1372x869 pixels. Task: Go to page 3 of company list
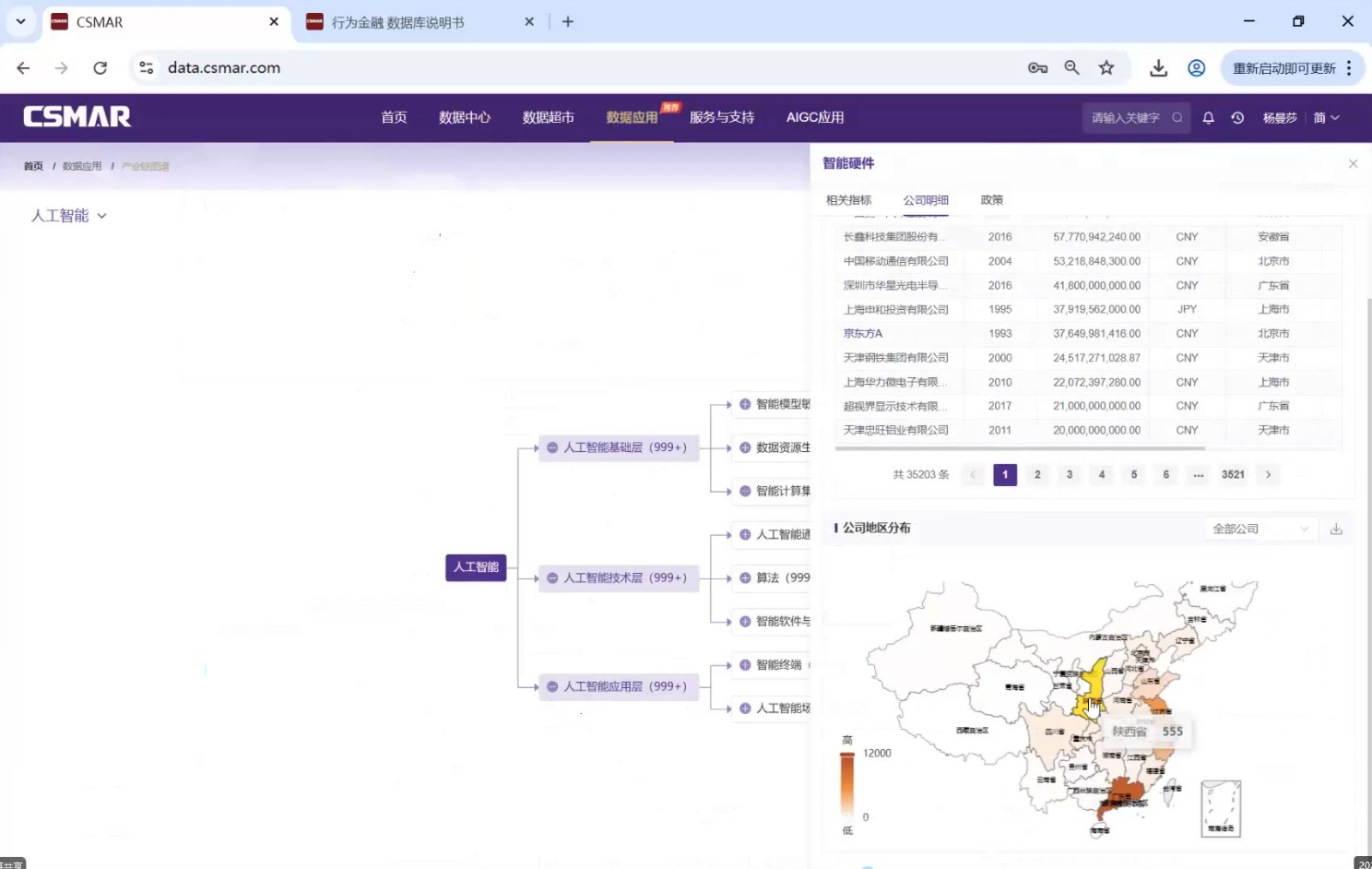click(1070, 475)
